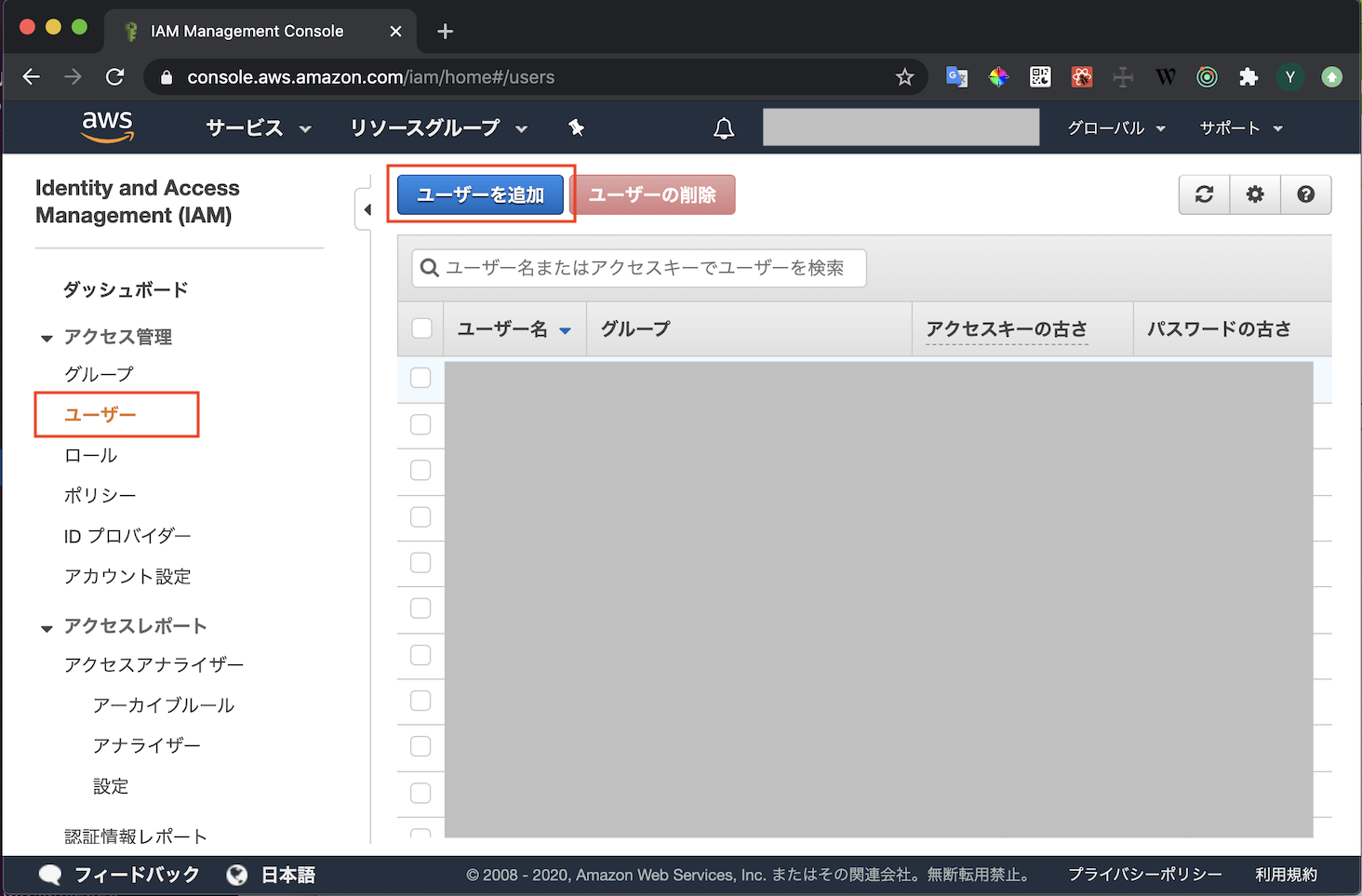
Task: Sort by ユーザー名 column header
Action: pyautogui.click(x=514, y=328)
